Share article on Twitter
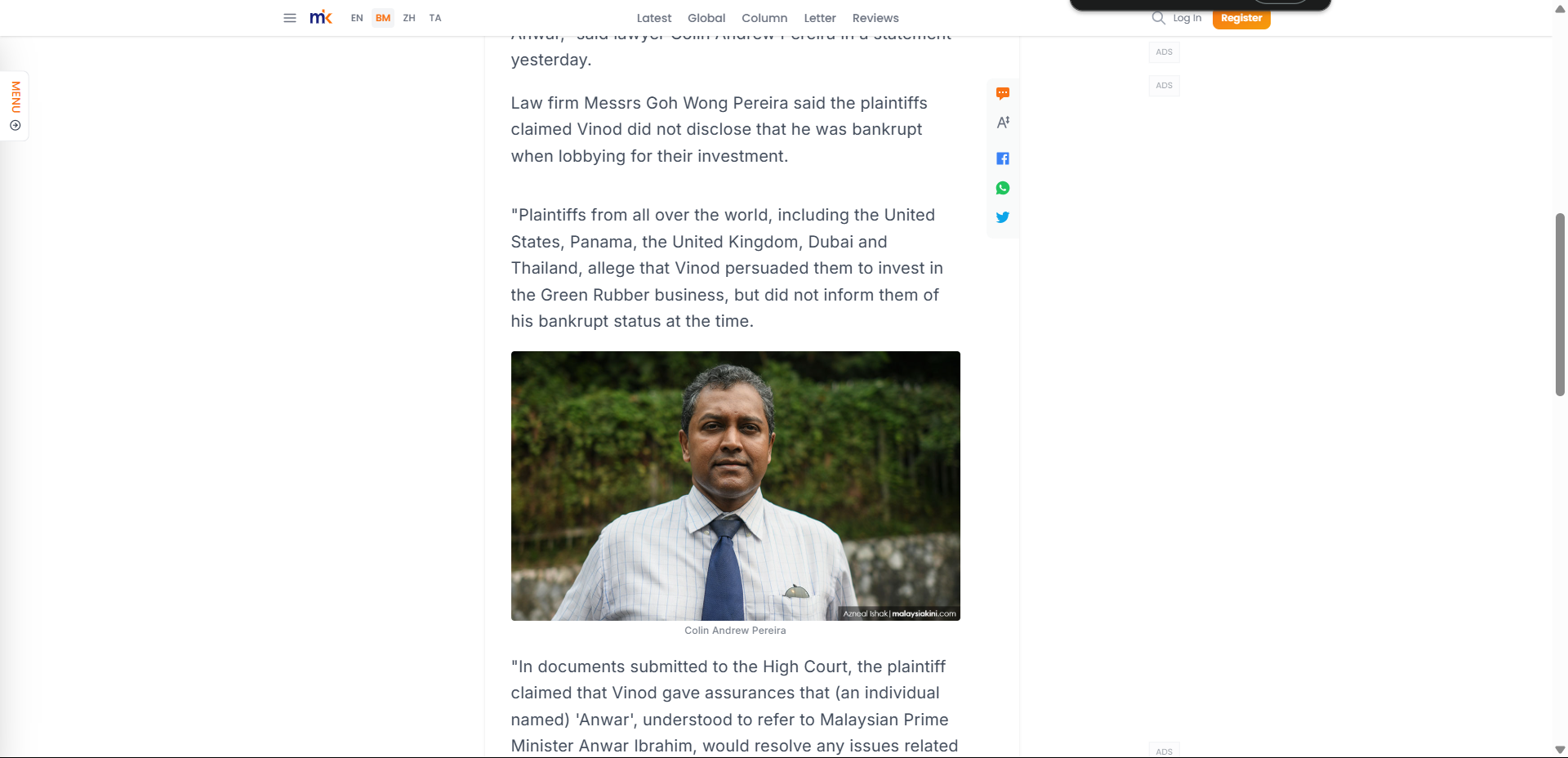 (1003, 217)
